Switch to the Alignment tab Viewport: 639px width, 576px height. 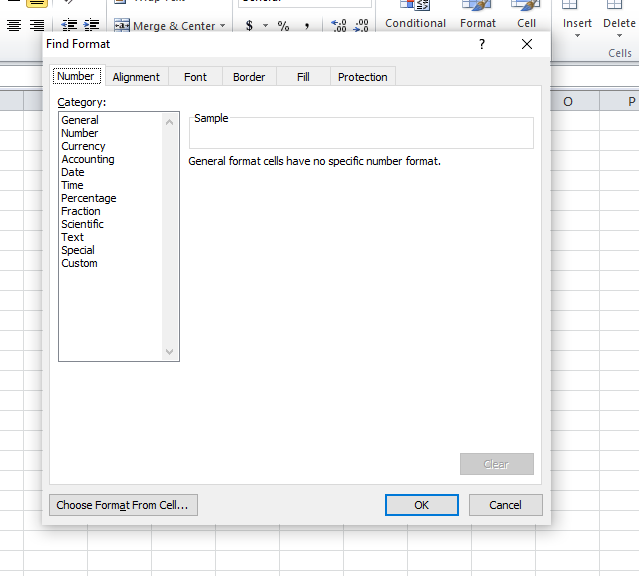coord(136,77)
